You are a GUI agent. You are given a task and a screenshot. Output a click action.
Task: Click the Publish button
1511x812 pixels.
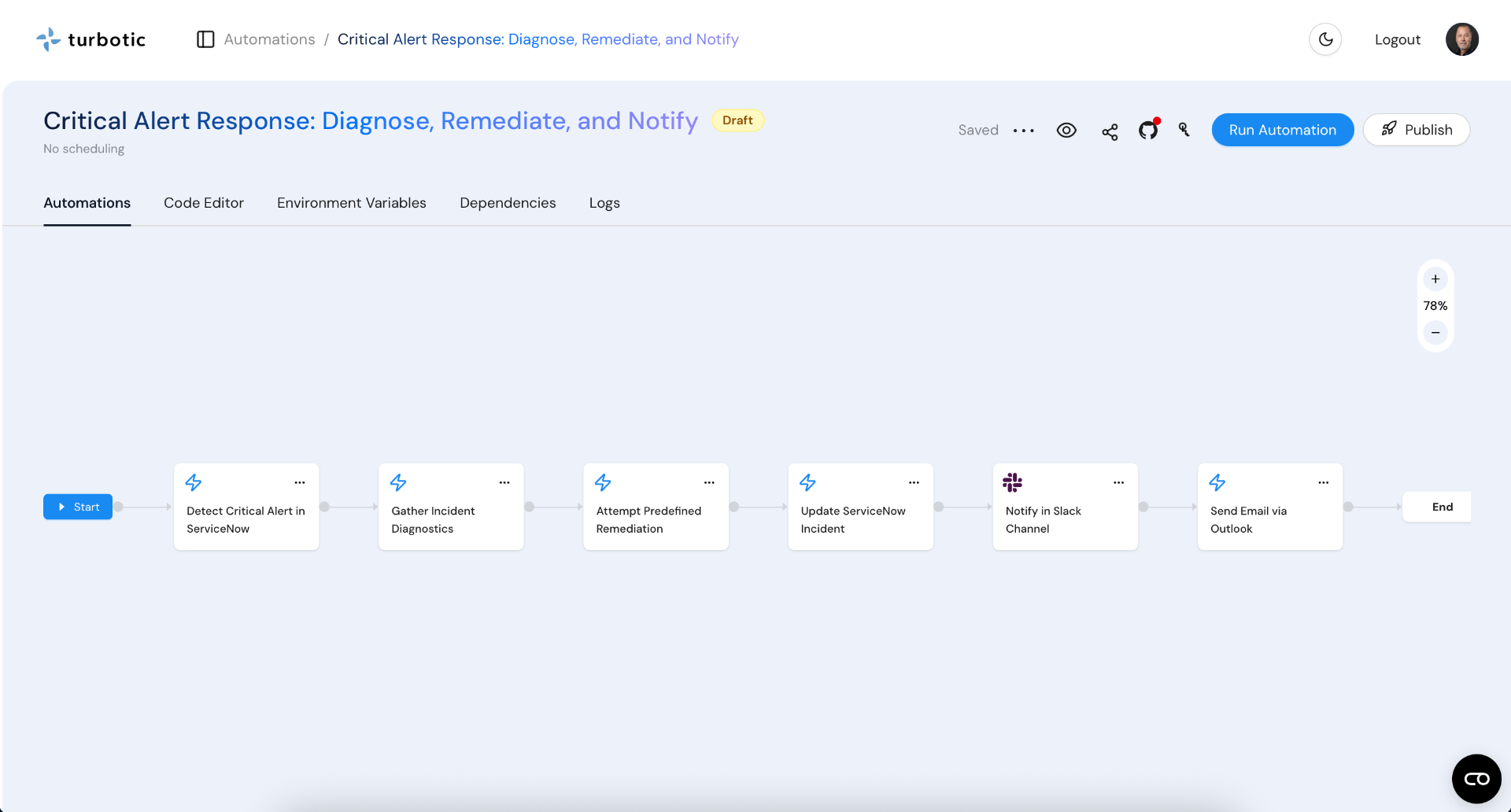pos(1417,130)
